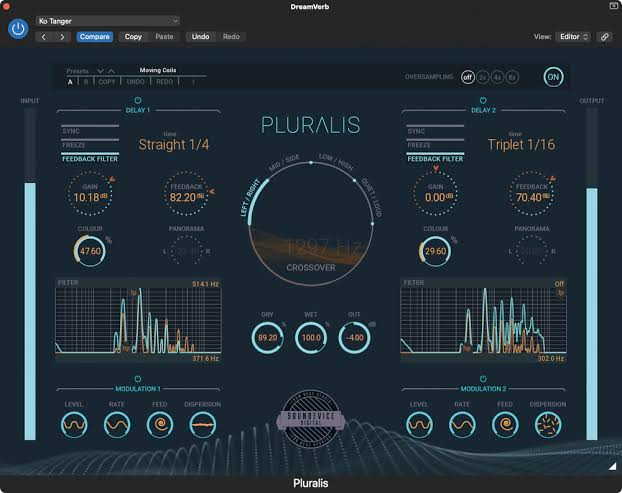Toggle Modulation 2 power icon
The height and width of the screenshot is (493, 622).
coord(483,379)
